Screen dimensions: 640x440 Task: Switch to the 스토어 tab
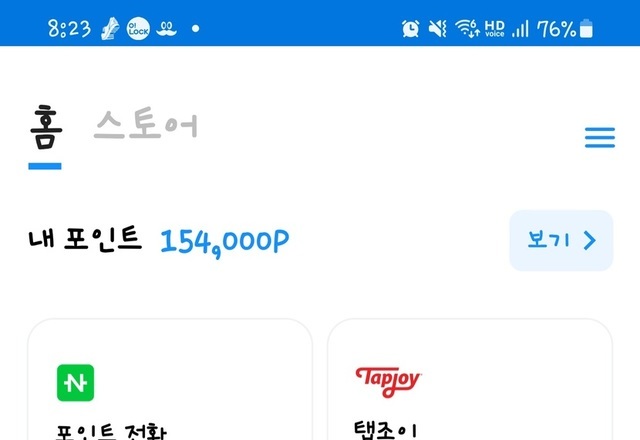pyautogui.click(x=146, y=124)
